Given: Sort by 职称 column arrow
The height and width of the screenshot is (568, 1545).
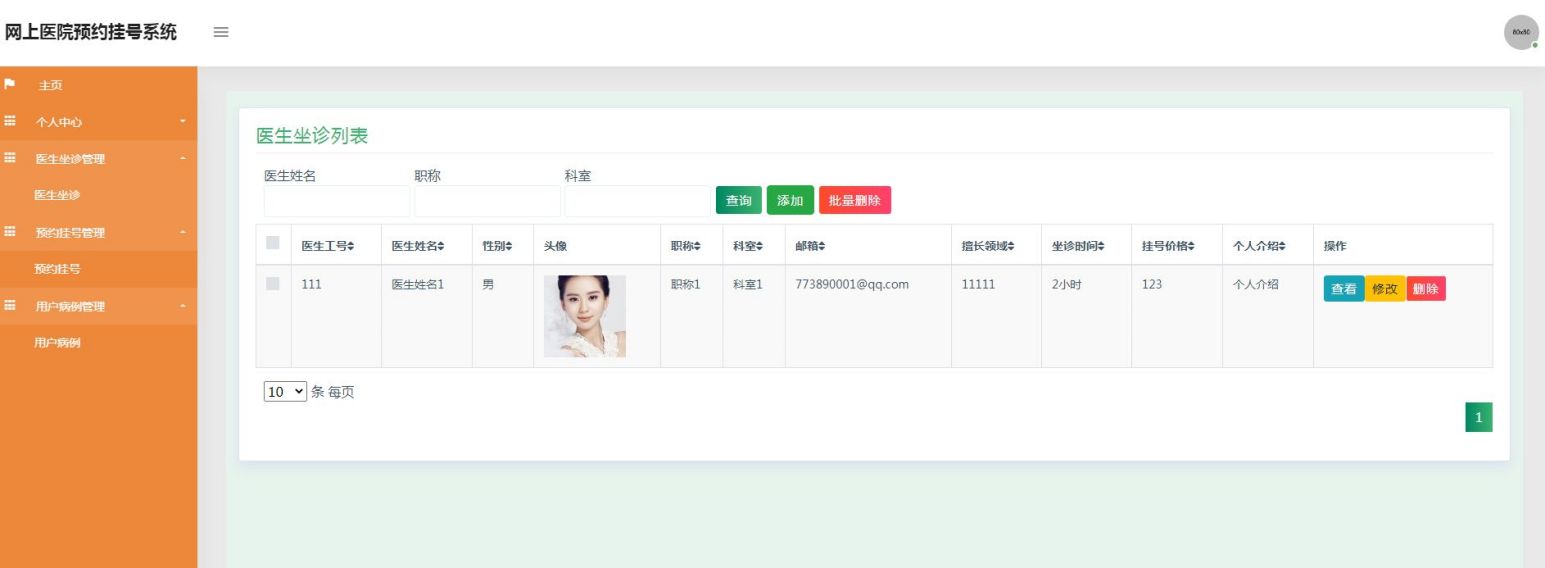Looking at the screenshot, I should (x=697, y=246).
